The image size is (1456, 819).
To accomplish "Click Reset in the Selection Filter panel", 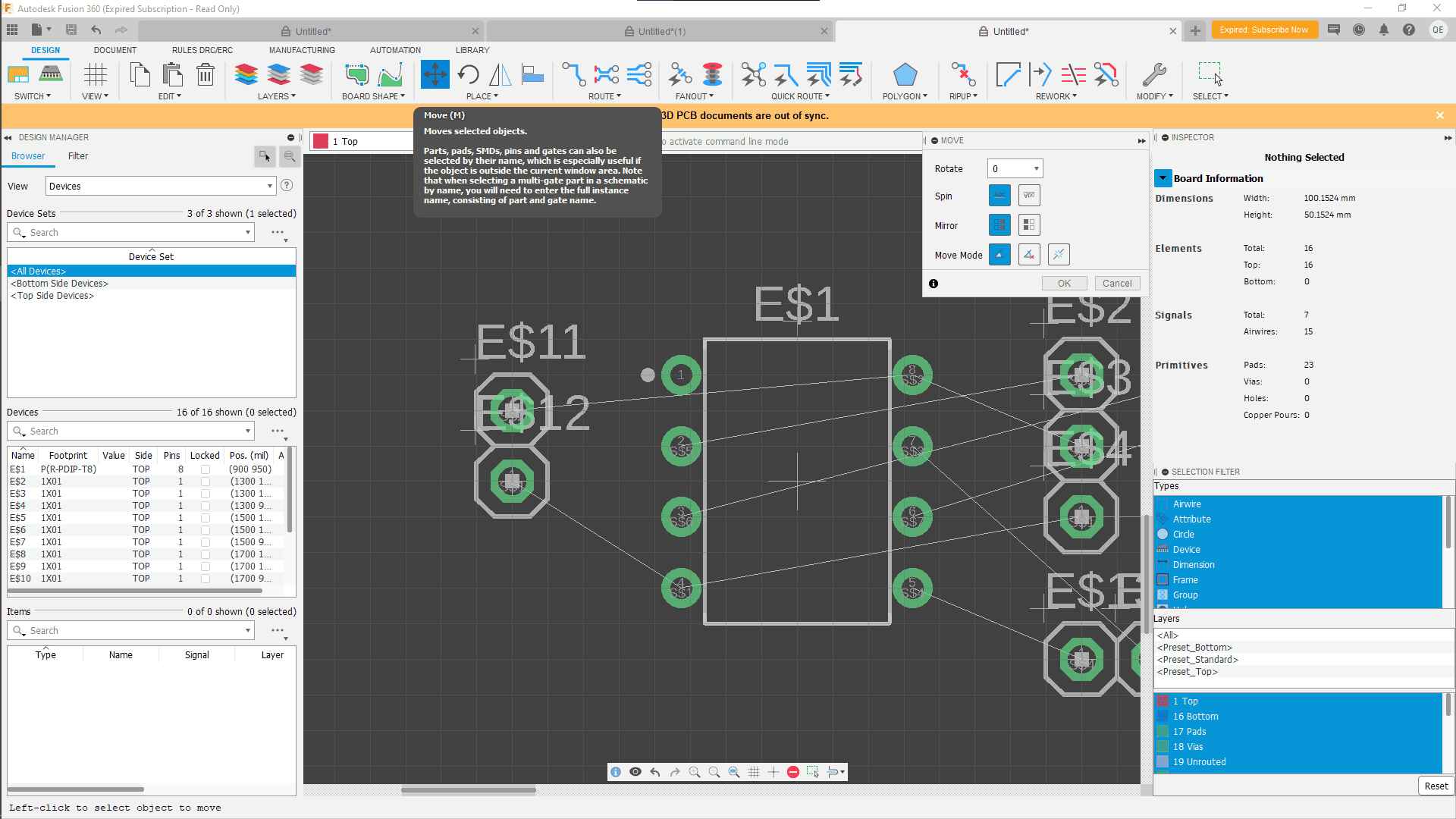I will pos(1435,786).
